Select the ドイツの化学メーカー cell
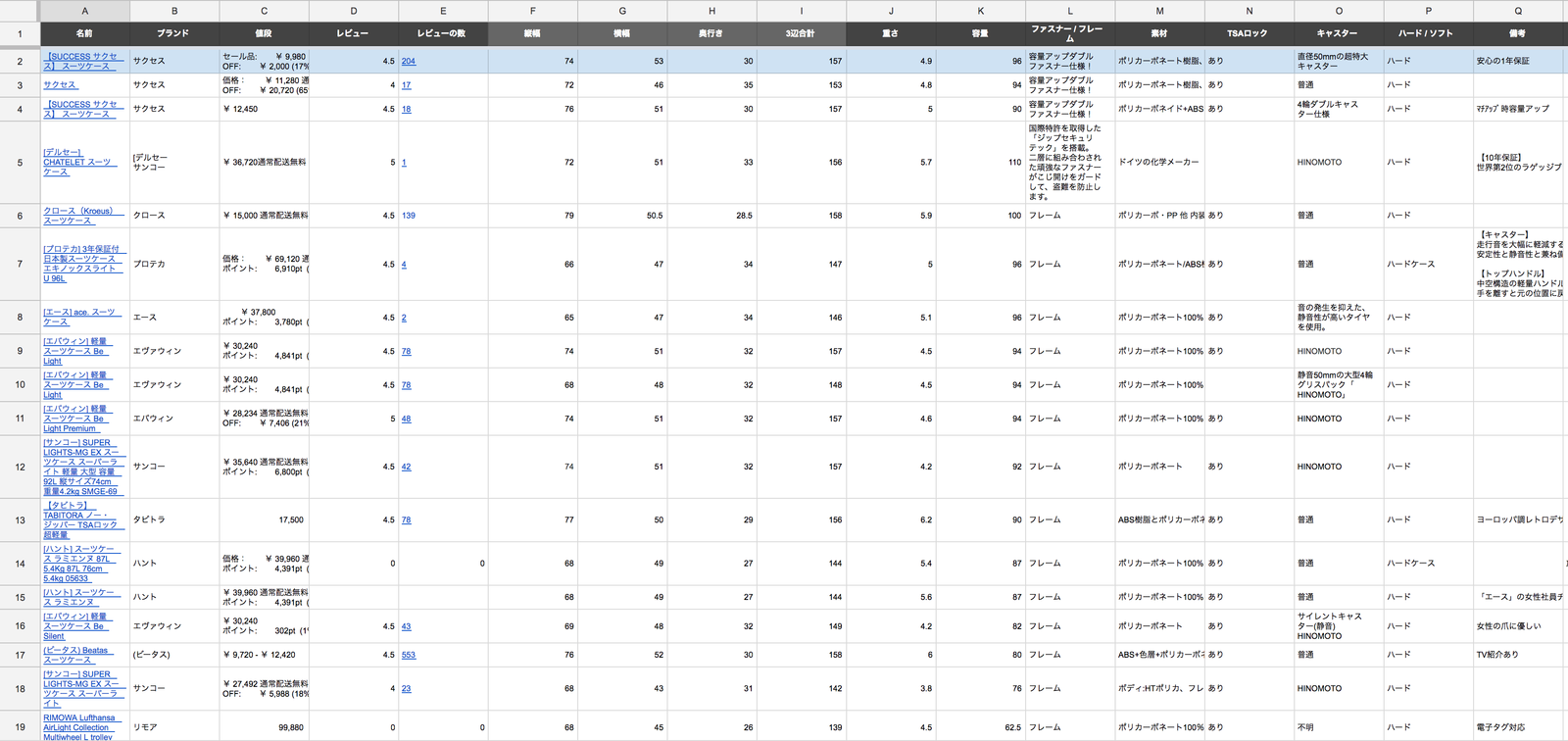 (x=1159, y=163)
